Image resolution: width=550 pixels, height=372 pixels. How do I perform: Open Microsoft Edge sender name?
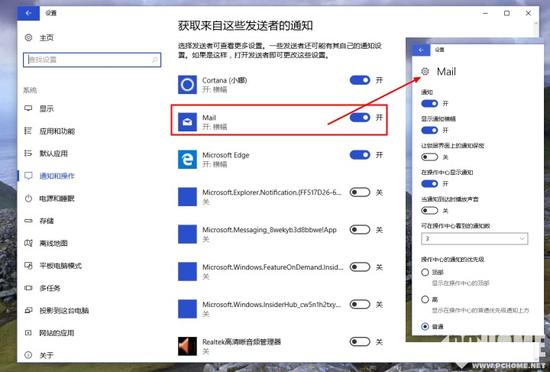[226, 155]
